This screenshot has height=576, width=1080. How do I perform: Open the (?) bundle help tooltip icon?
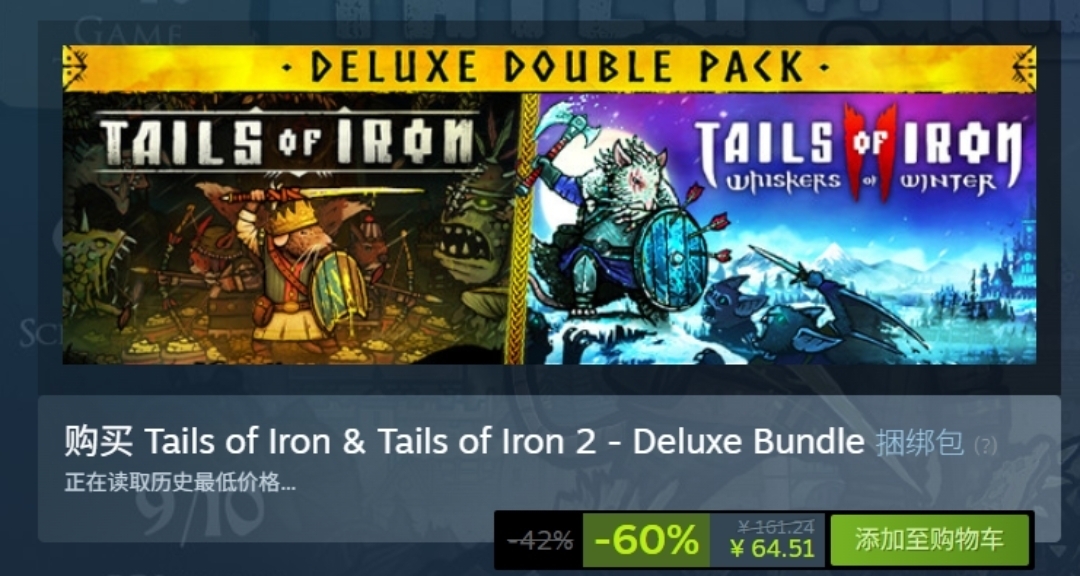click(986, 446)
